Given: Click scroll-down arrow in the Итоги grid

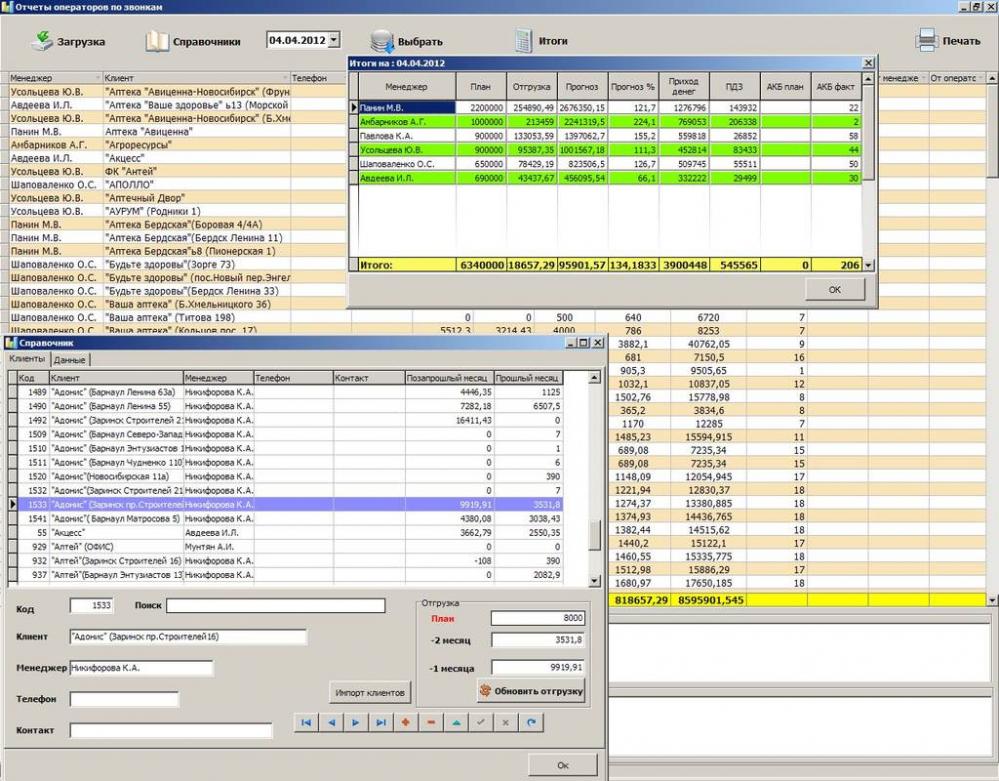Looking at the screenshot, I should point(868,265).
